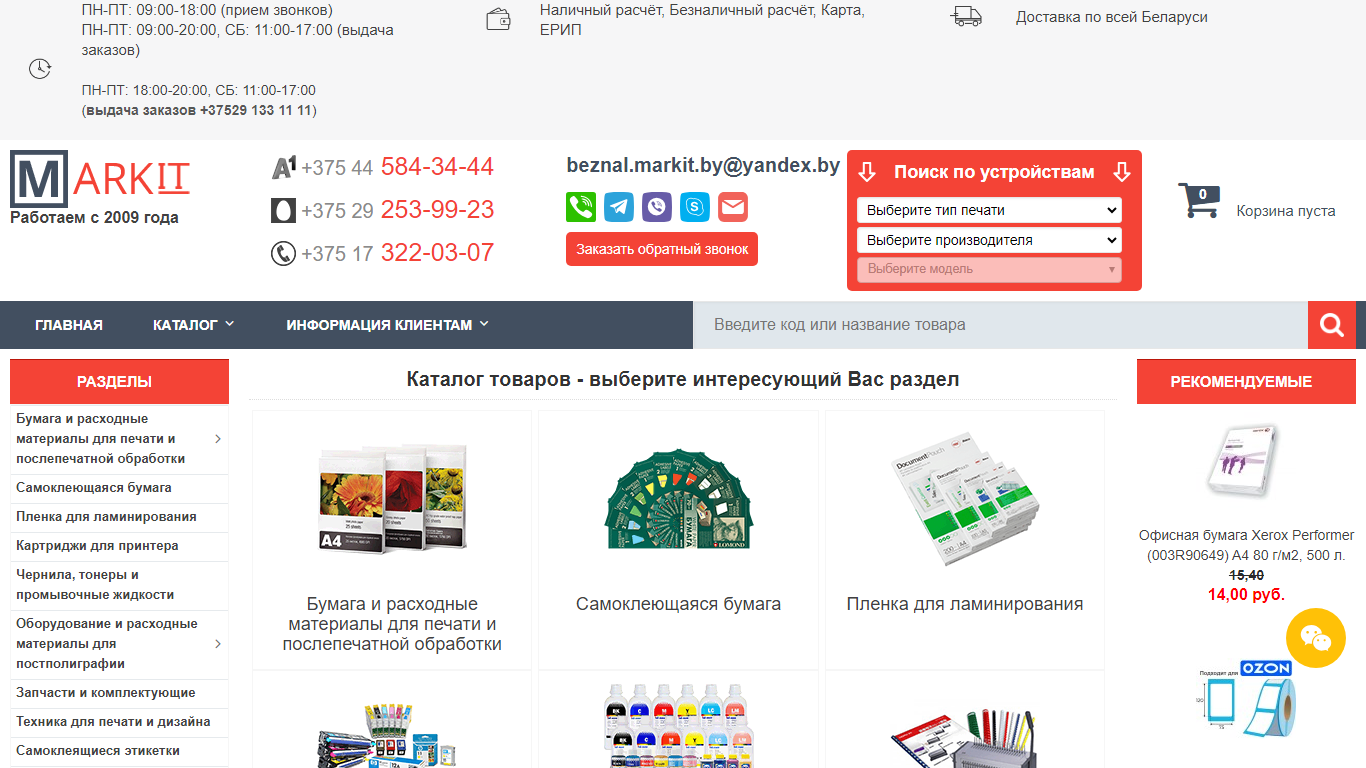Open the shopping cart icon
The width and height of the screenshot is (1366, 768).
[x=1198, y=200]
